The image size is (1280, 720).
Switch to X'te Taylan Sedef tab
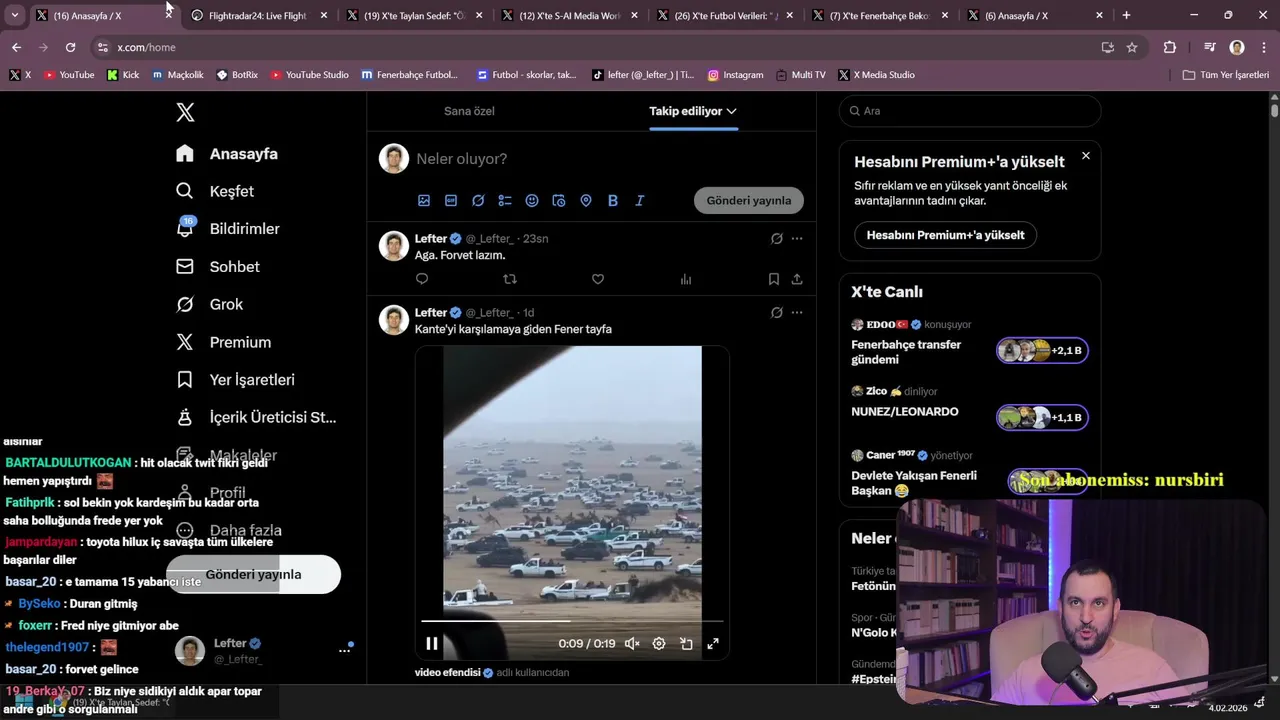point(413,16)
